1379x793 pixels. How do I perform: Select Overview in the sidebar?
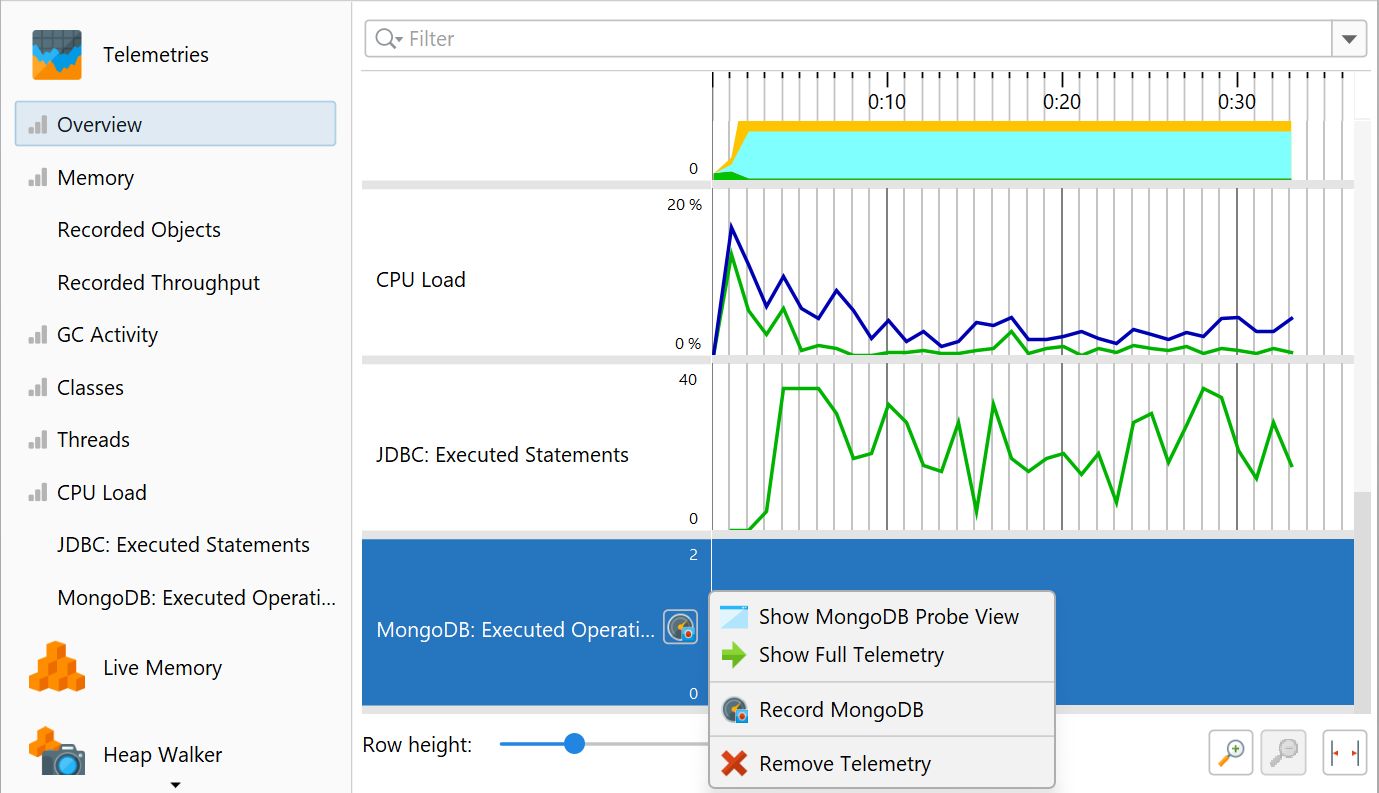(x=99, y=125)
